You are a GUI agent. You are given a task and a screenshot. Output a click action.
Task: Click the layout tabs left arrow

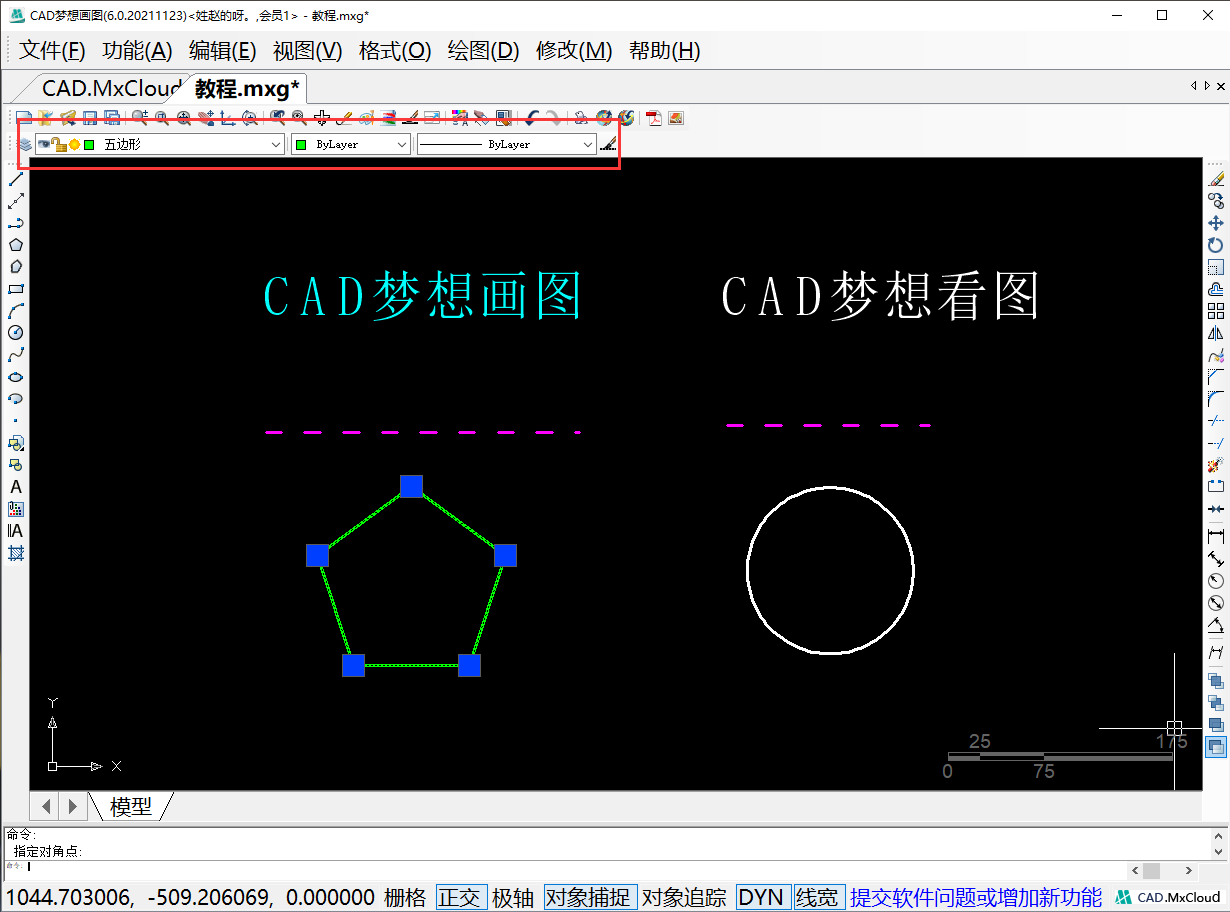pos(46,805)
